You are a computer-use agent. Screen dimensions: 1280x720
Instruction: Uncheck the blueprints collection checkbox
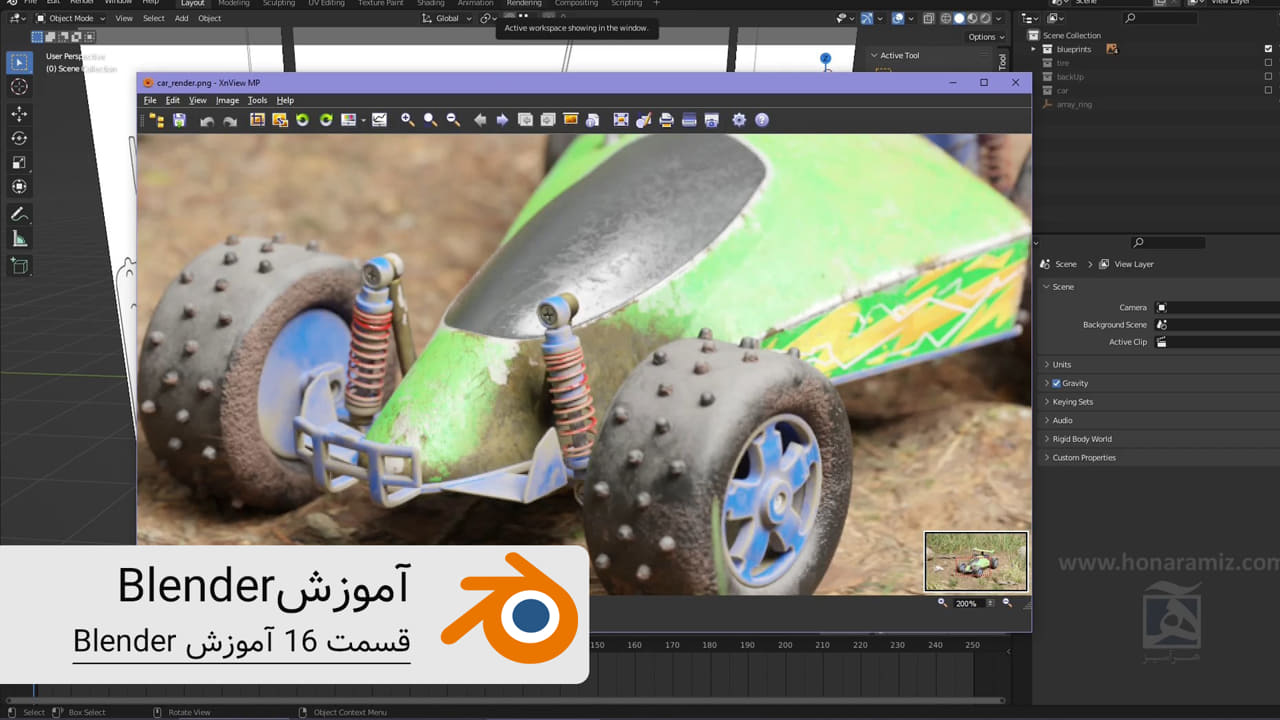[1268, 49]
